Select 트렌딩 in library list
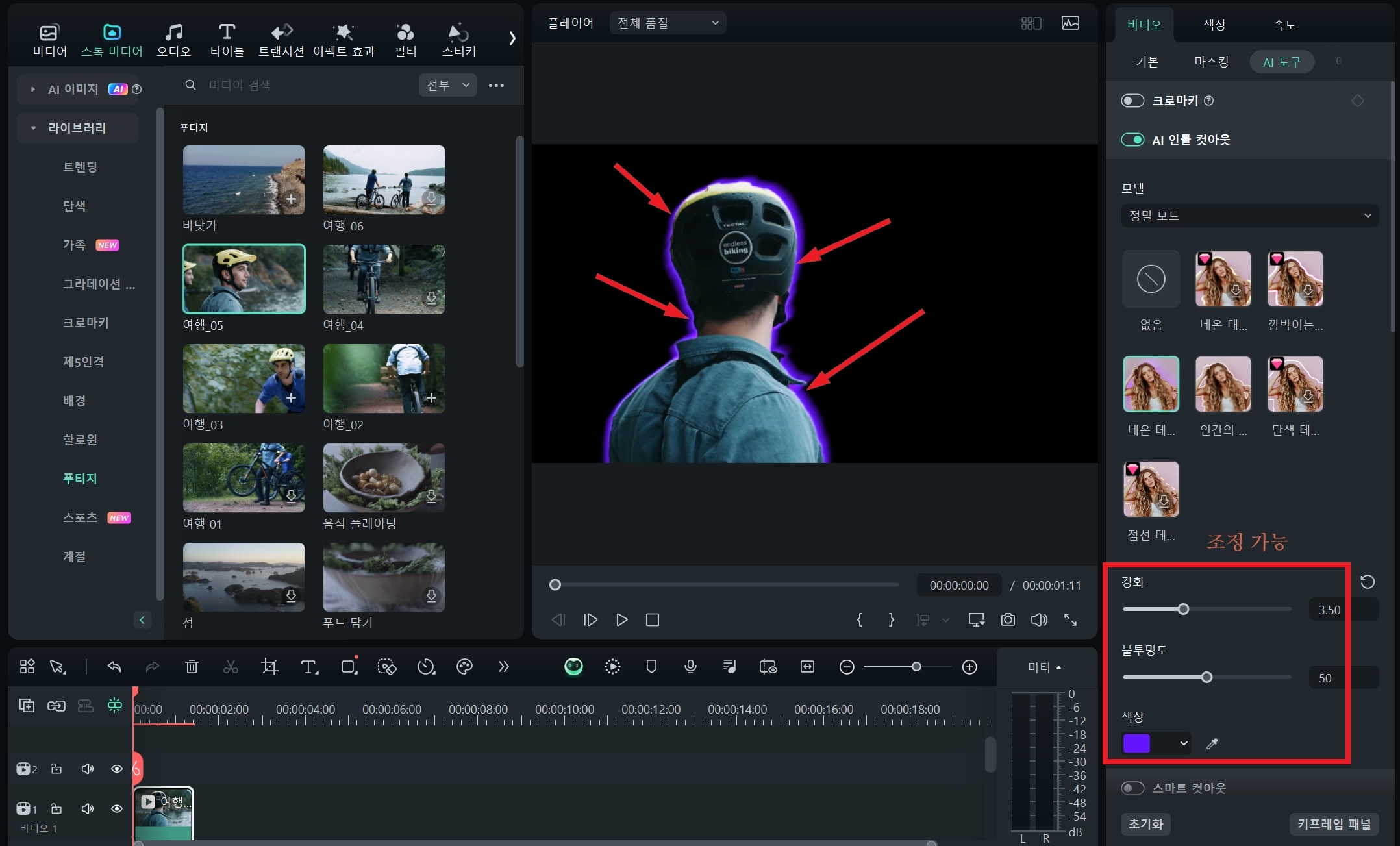 (80, 167)
